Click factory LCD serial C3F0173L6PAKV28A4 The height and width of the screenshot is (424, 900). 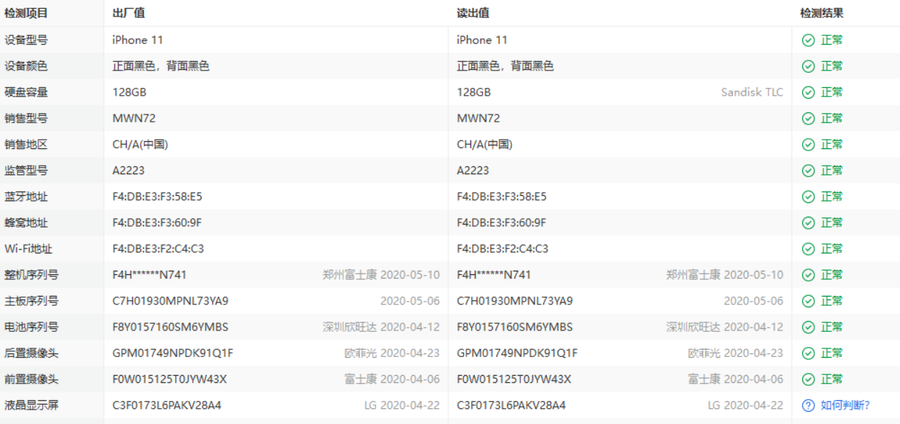[x=167, y=406]
